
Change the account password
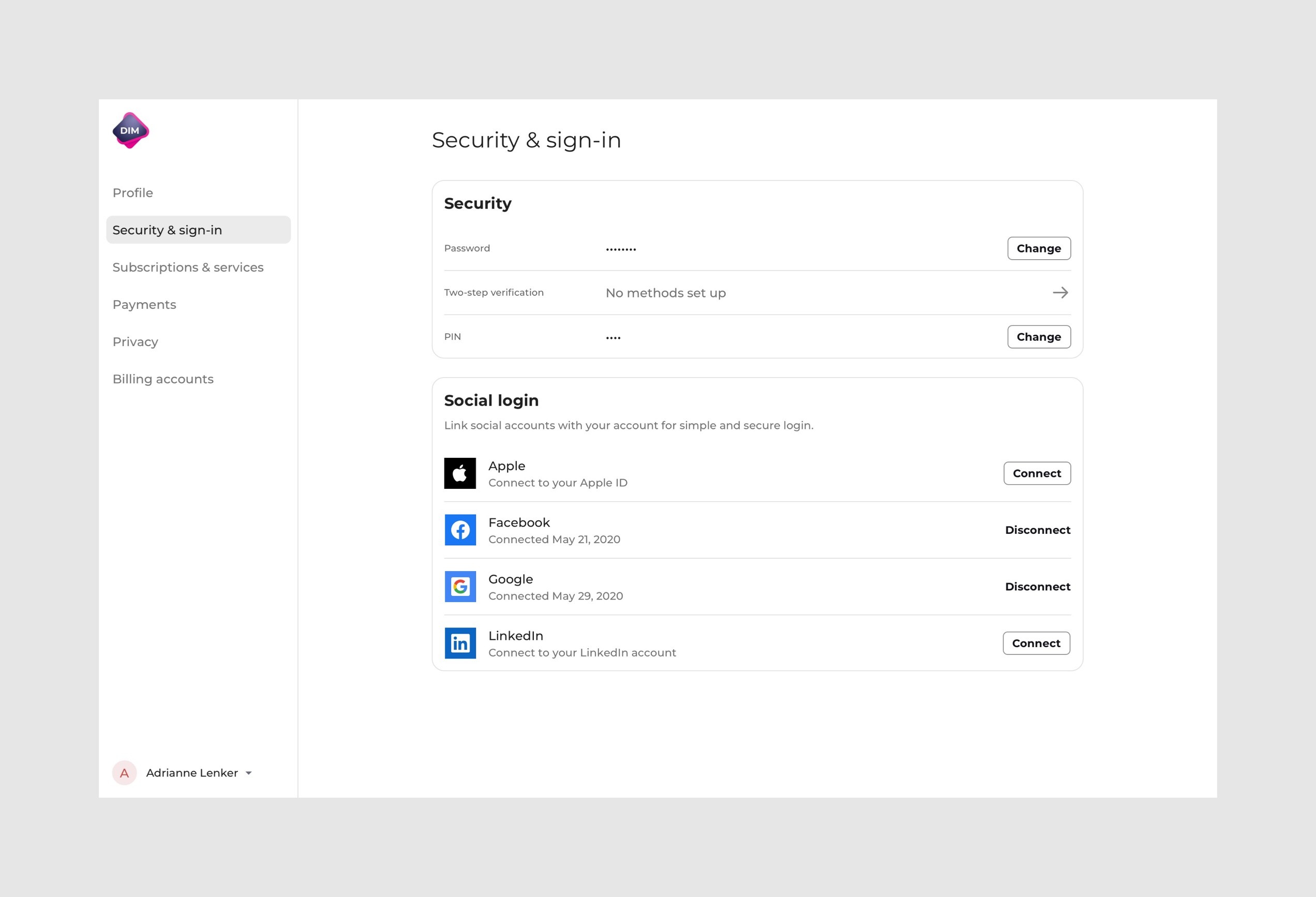pos(1039,248)
